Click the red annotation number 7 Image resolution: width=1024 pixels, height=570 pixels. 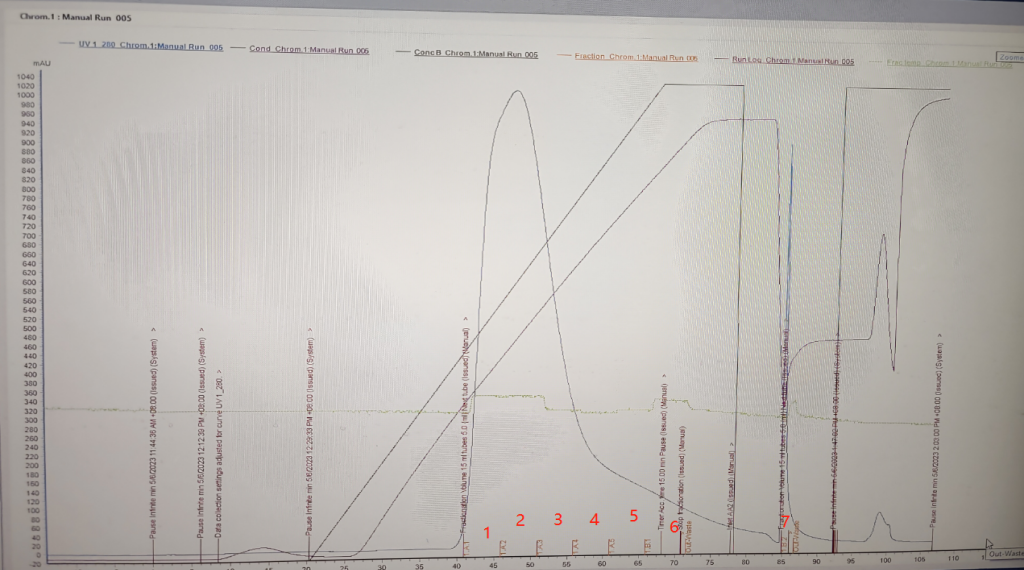[x=786, y=521]
